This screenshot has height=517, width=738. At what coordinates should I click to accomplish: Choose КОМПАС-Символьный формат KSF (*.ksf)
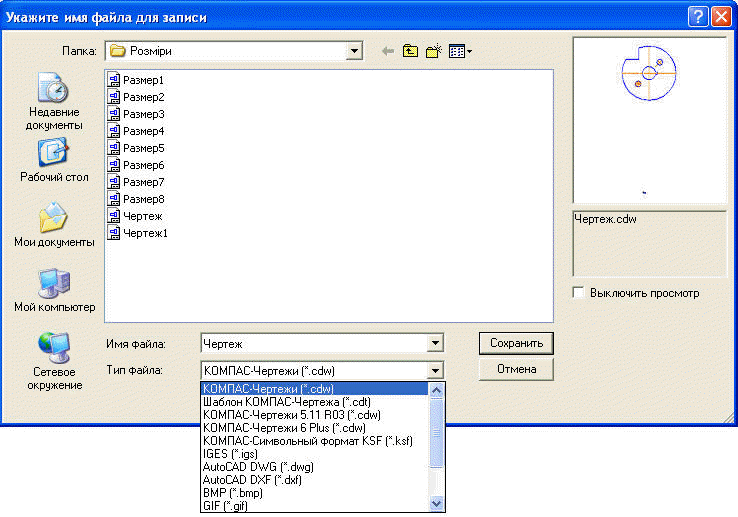[315, 441]
